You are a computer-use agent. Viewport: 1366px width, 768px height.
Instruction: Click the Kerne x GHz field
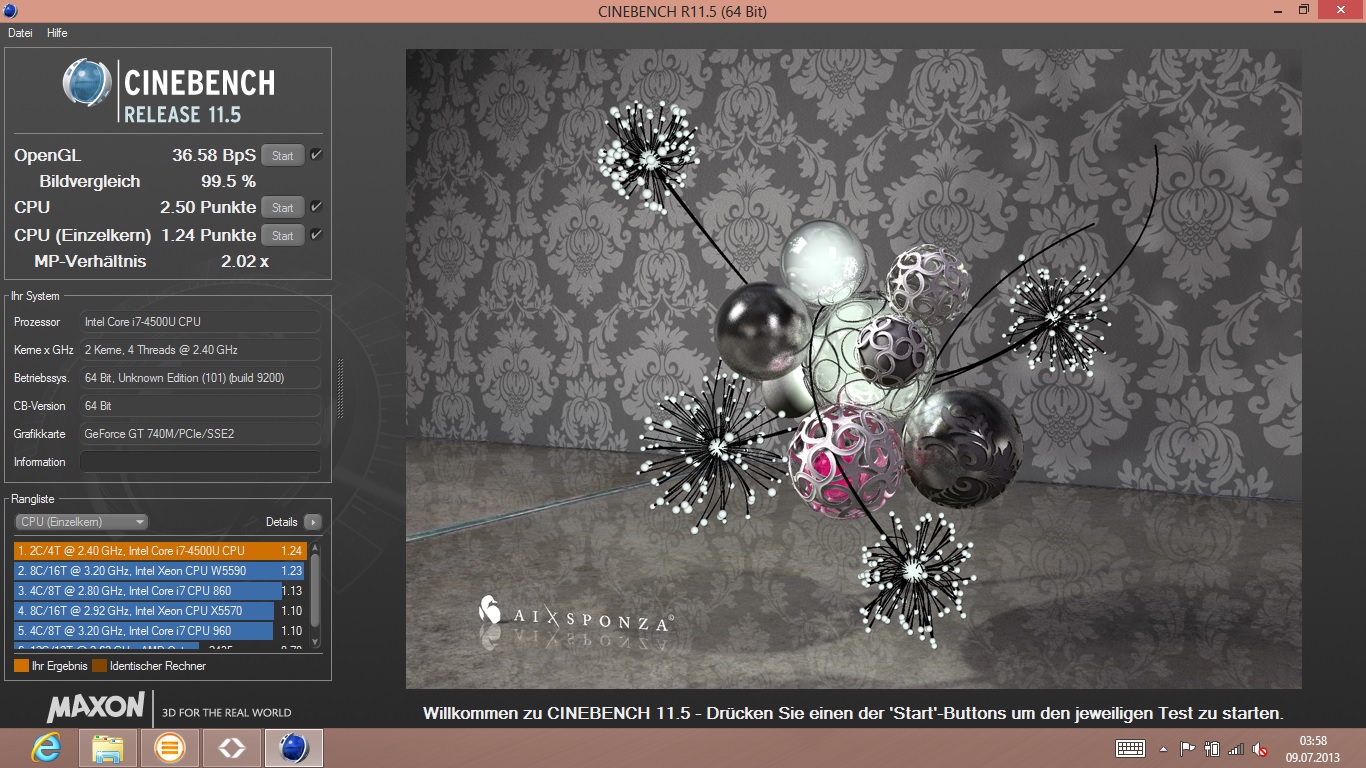point(200,350)
